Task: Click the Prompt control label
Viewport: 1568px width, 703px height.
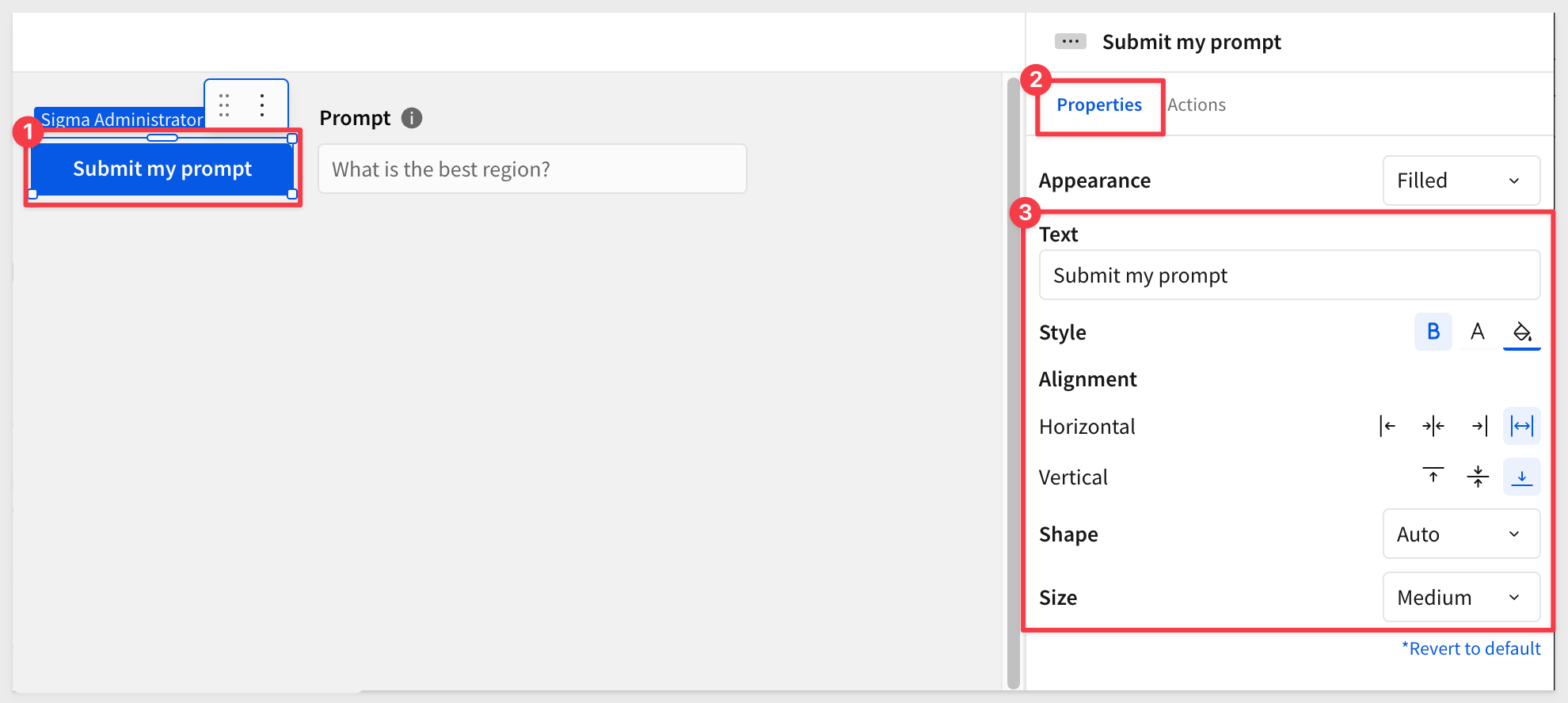Action: pyautogui.click(x=355, y=118)
